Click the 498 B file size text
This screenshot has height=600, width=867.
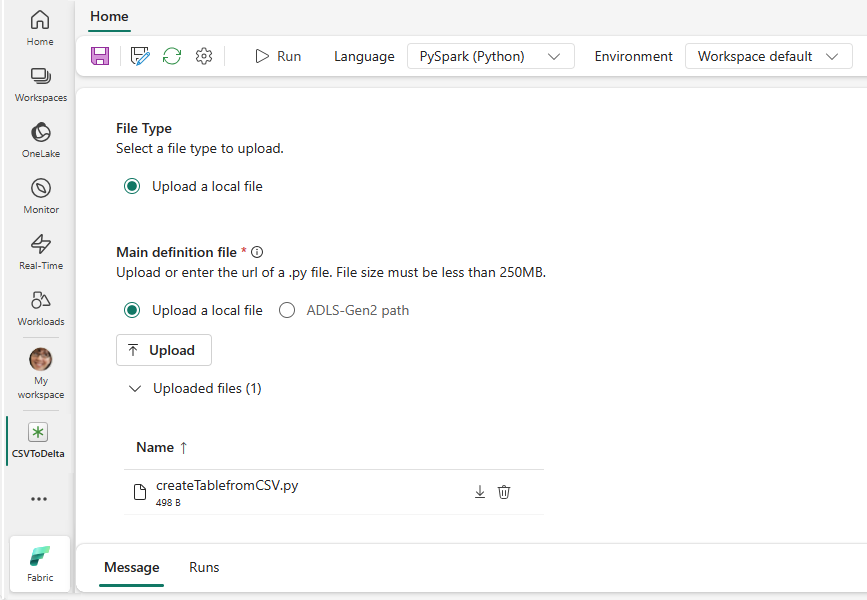pos(168,503)
